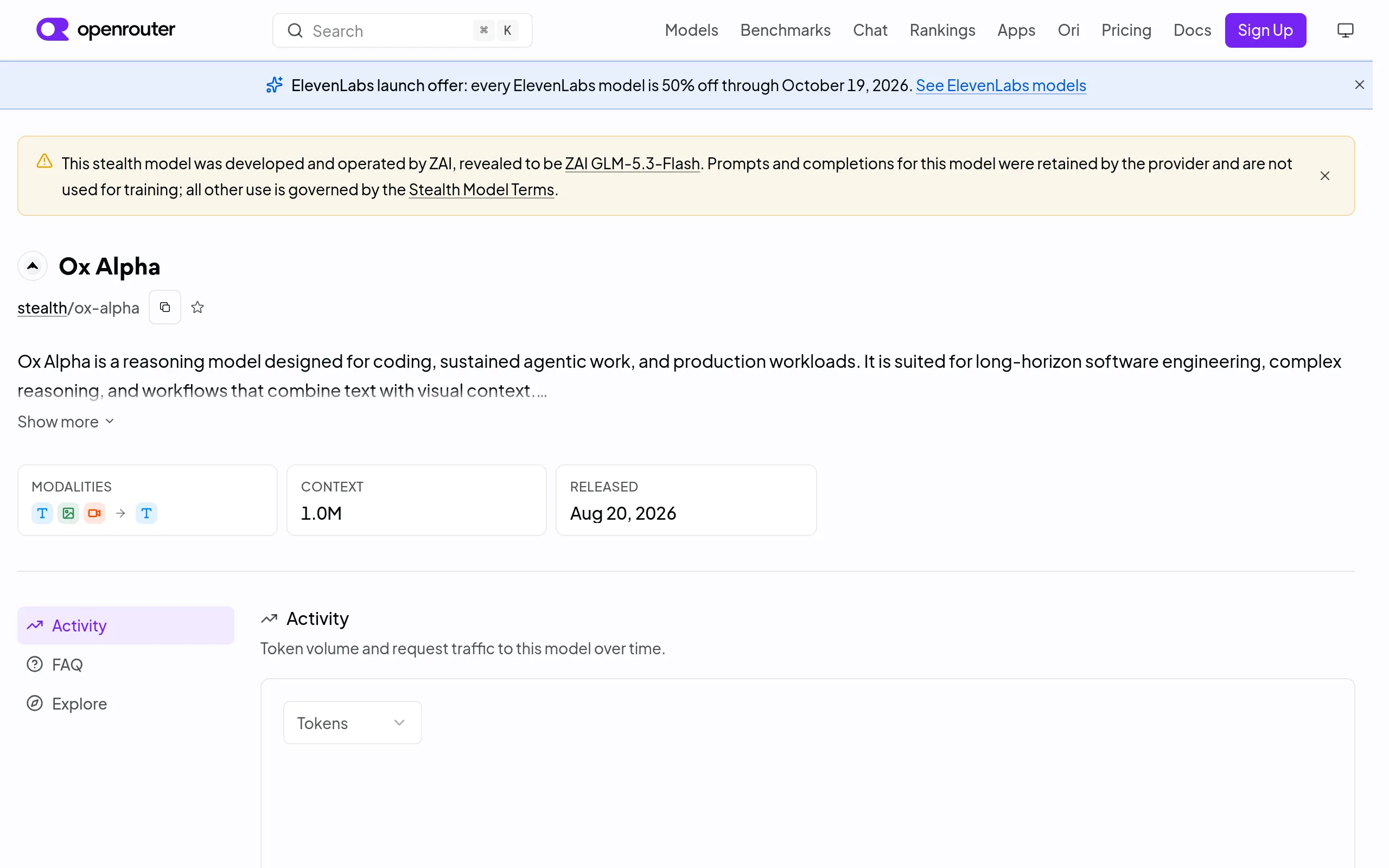Click the Ox Alpha title text
Screen dimensions: 1389x868
(x=109, y=267)
